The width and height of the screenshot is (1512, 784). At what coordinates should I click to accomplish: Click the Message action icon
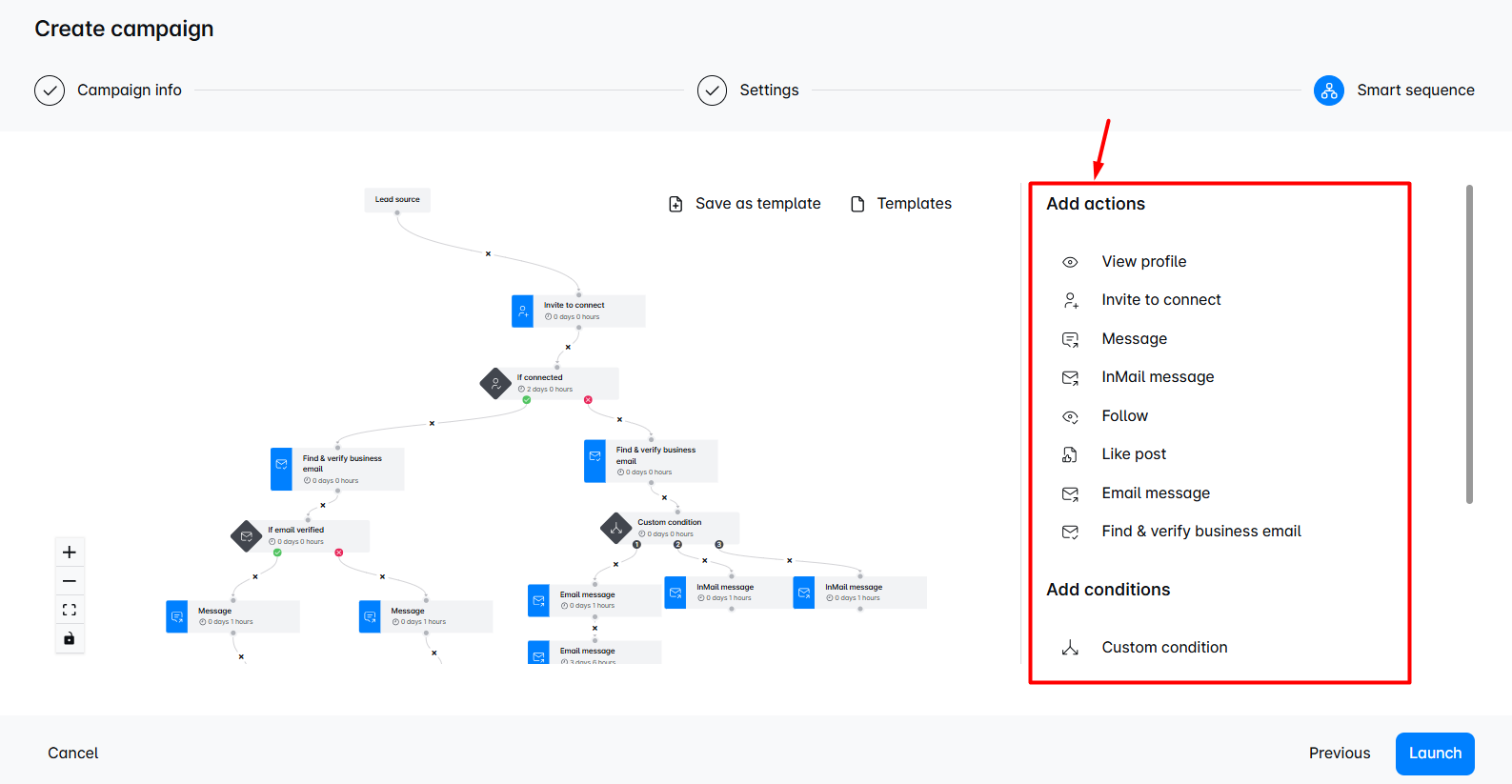pos(1070,339)
